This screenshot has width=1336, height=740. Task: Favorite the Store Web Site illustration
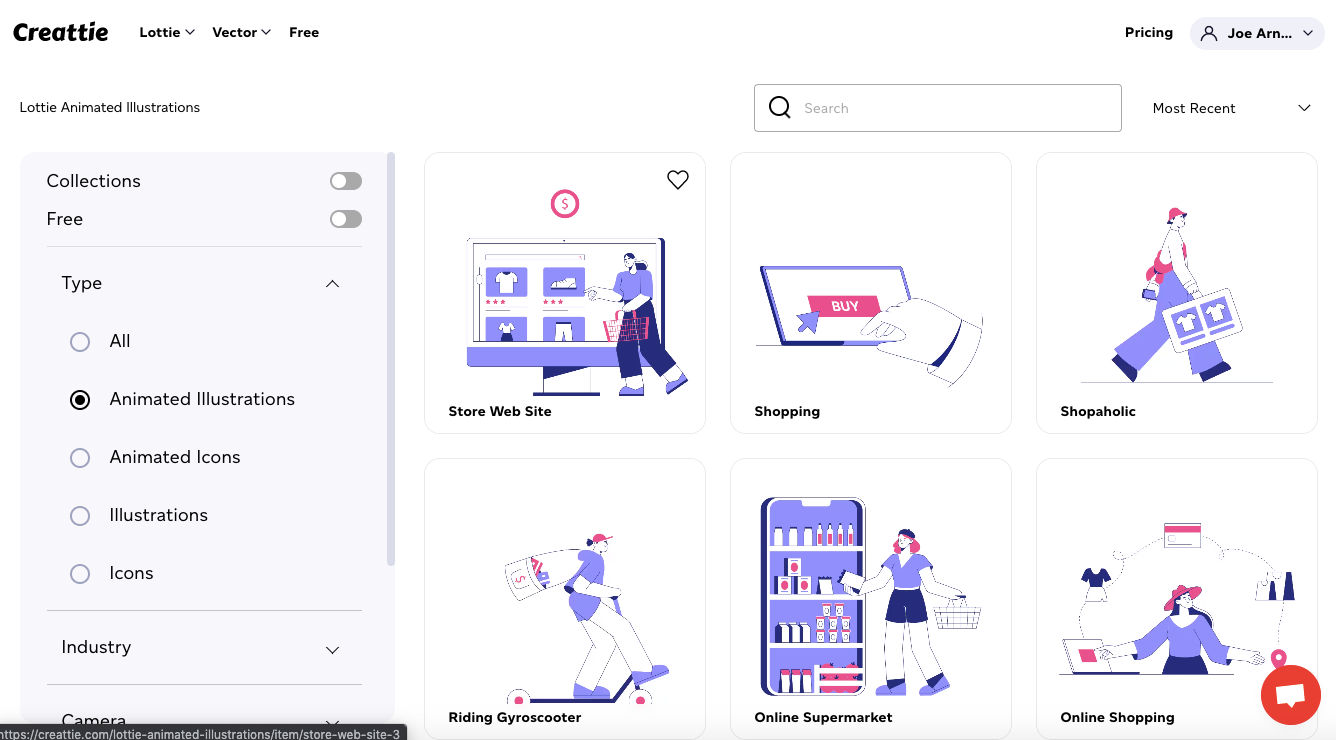(677, 180)
